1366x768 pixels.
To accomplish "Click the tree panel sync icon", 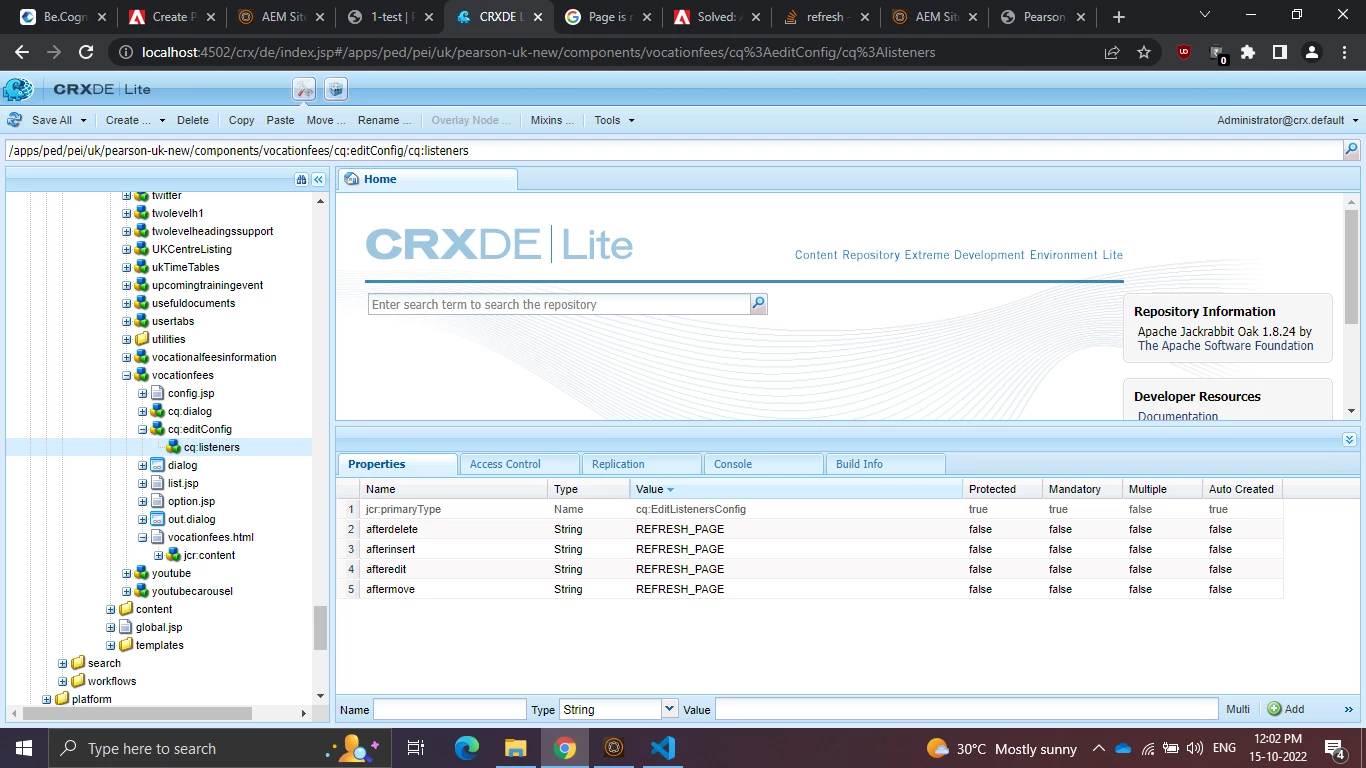I will point(301,179).
